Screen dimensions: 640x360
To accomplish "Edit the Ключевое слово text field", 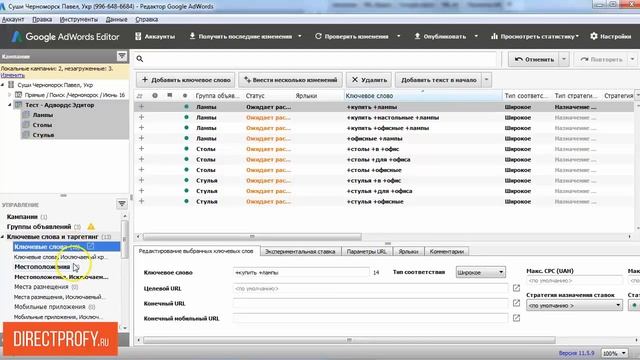I will 301,272.
